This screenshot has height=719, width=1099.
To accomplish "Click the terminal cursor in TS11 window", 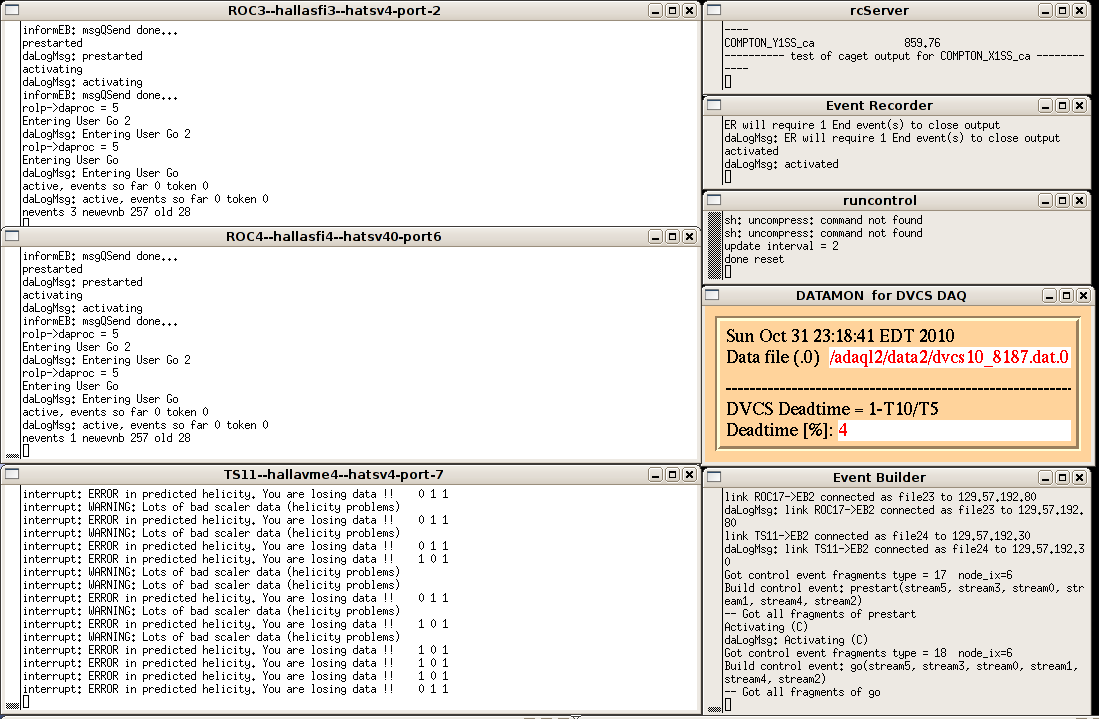I will (26, 701).
